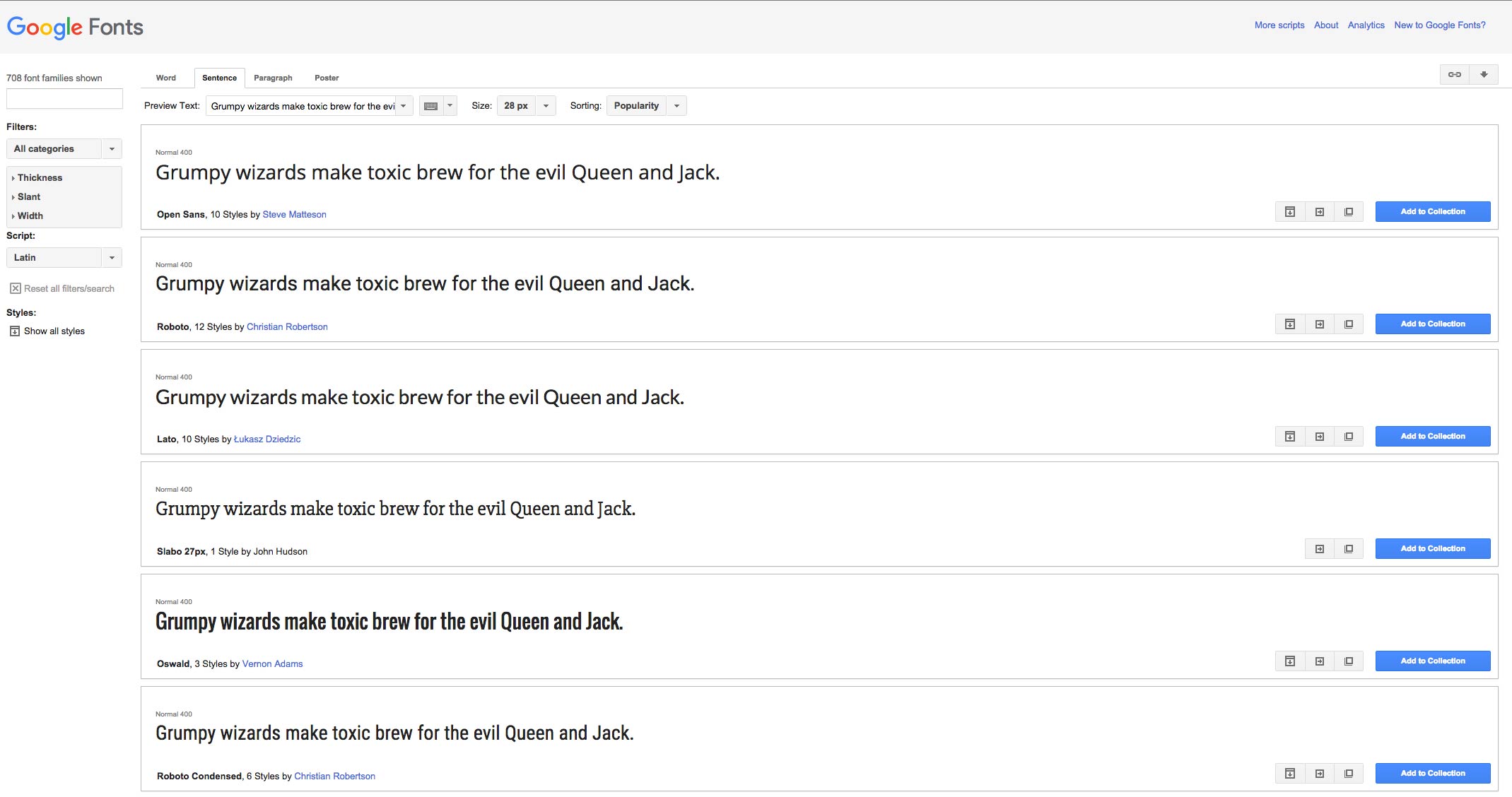Click quick-use arrow icon for Oswald
1512x797 pixels.
[x=1320, y=661]
